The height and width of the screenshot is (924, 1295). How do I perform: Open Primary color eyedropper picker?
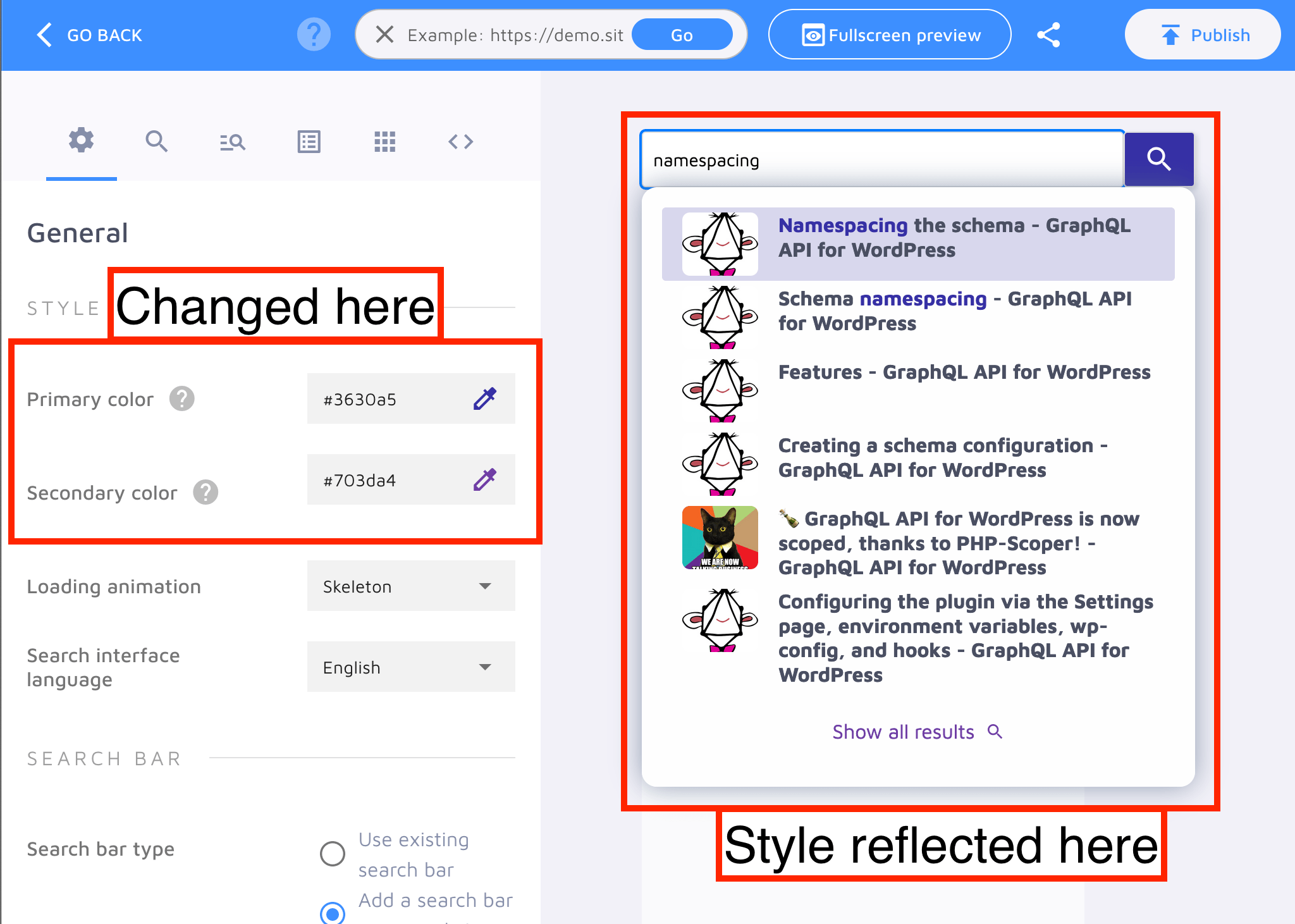pos(485,398)
